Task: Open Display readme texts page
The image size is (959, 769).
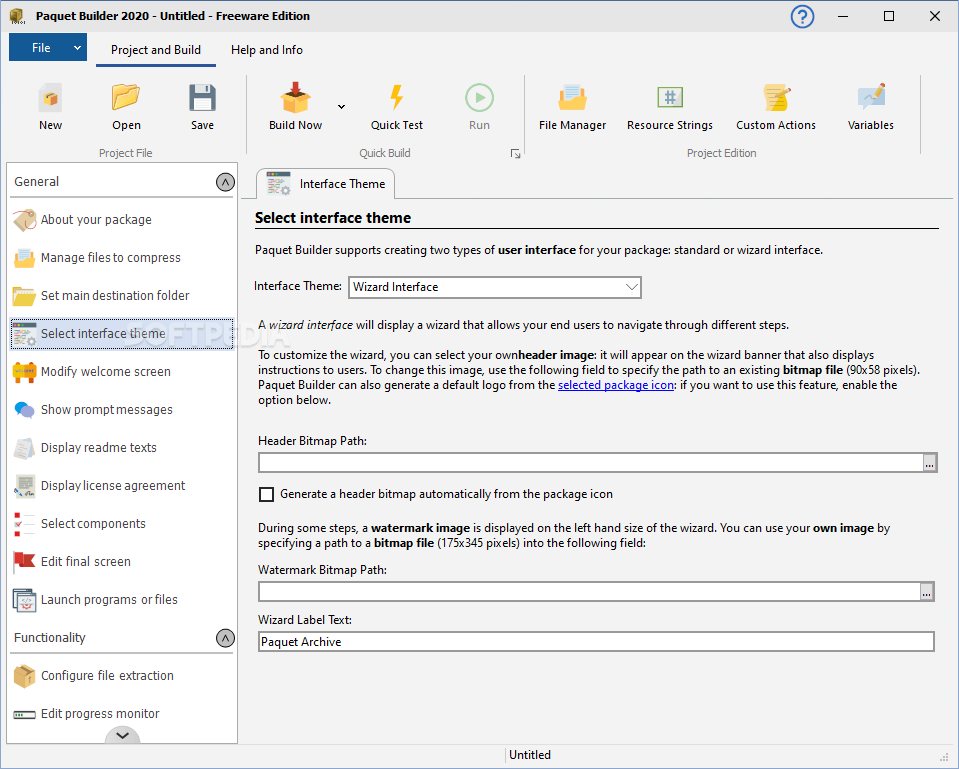Action: click(x=122, y=447)
